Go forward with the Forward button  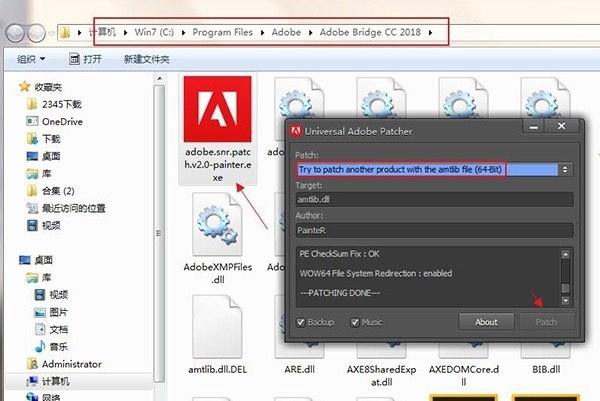37,33
